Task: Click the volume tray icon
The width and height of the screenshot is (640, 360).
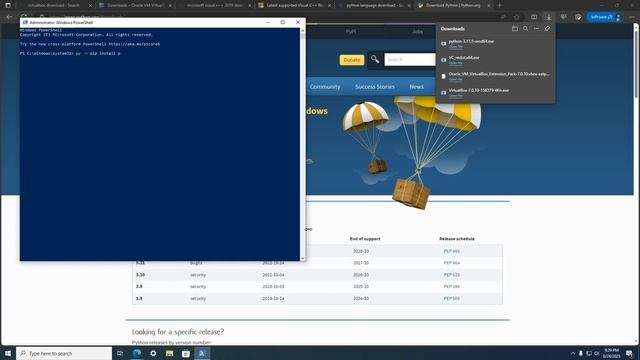Action: (597, 353)
